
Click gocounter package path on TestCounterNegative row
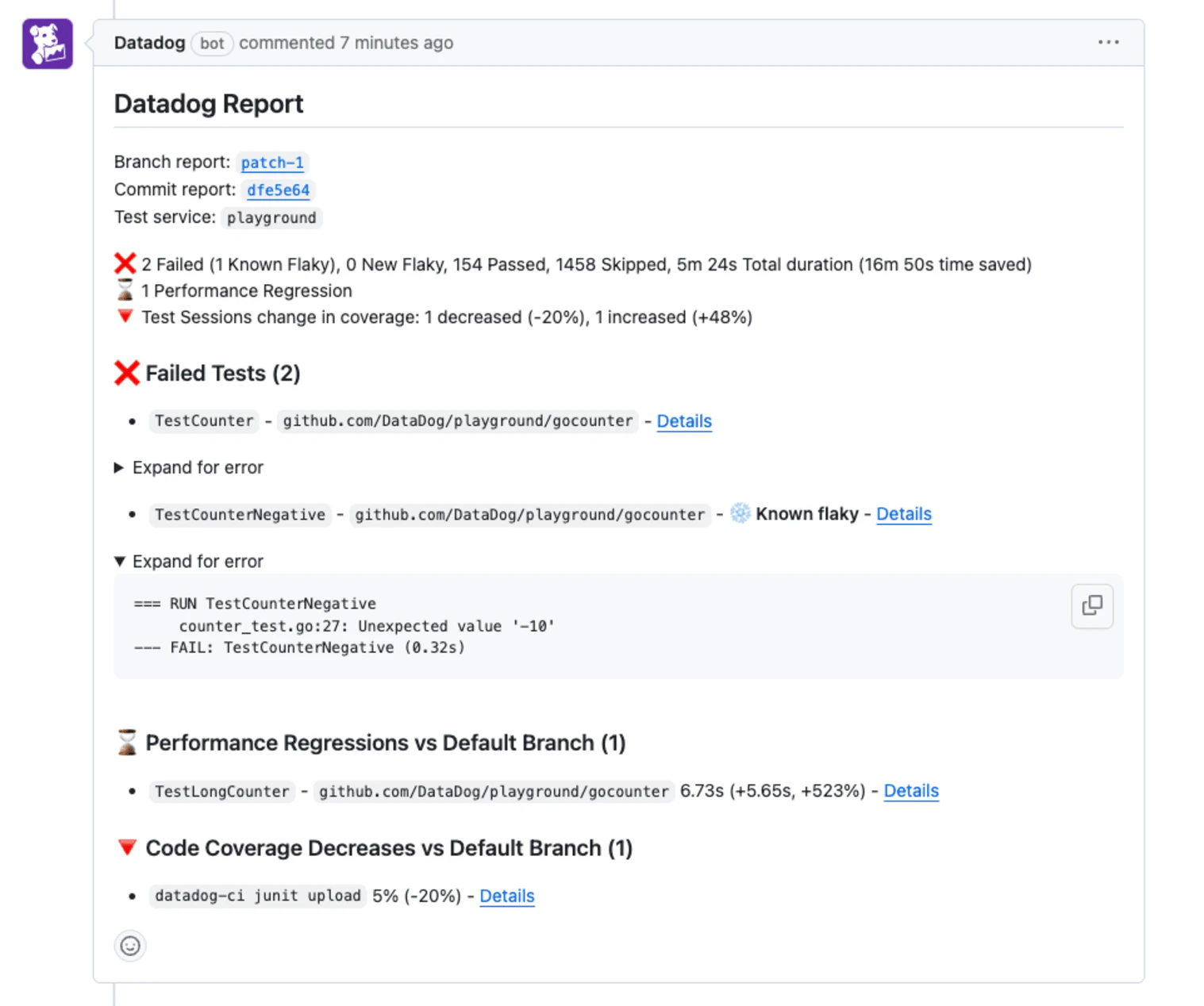[529, 515]
